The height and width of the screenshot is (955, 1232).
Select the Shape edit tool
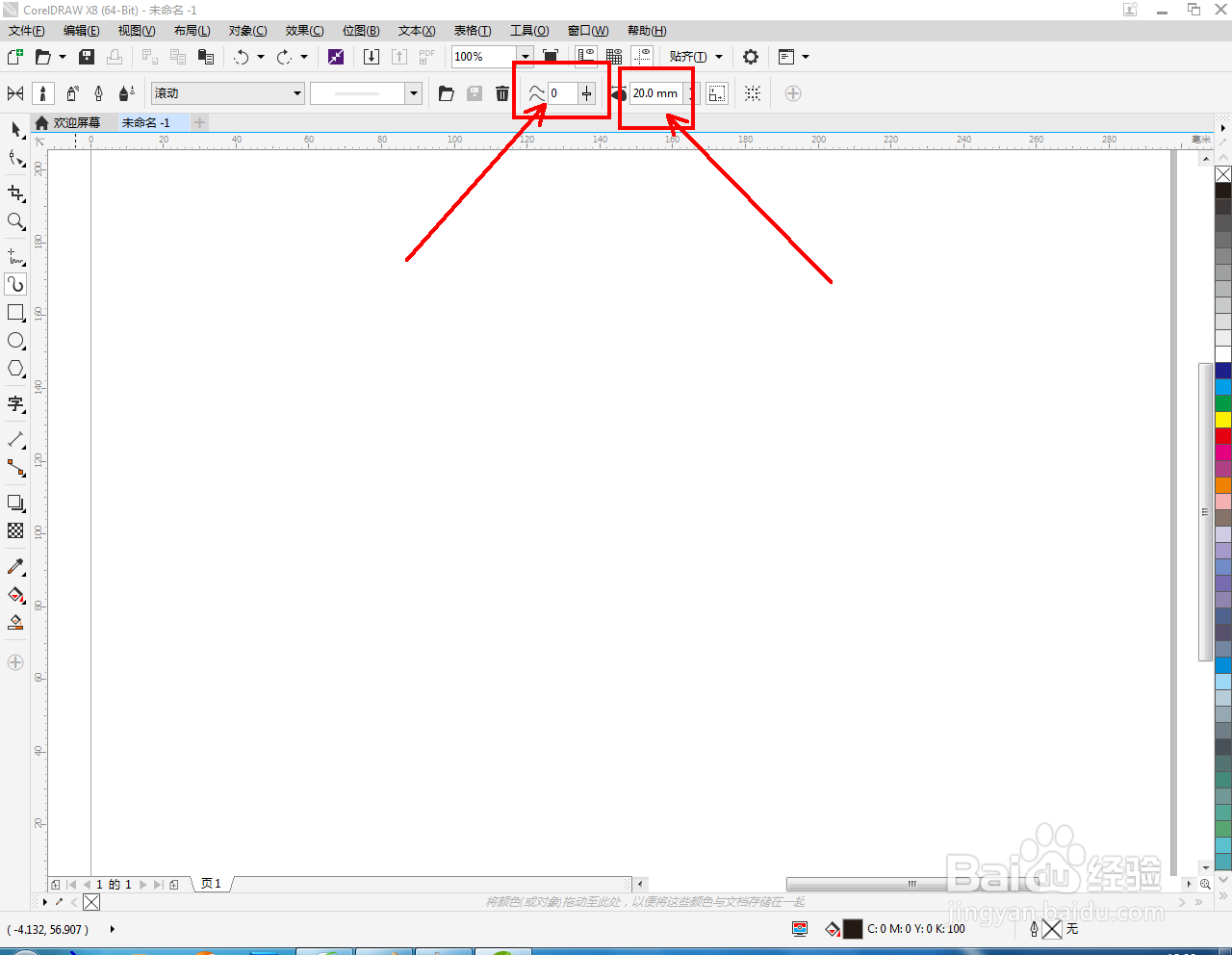click(x=15, y=159)
